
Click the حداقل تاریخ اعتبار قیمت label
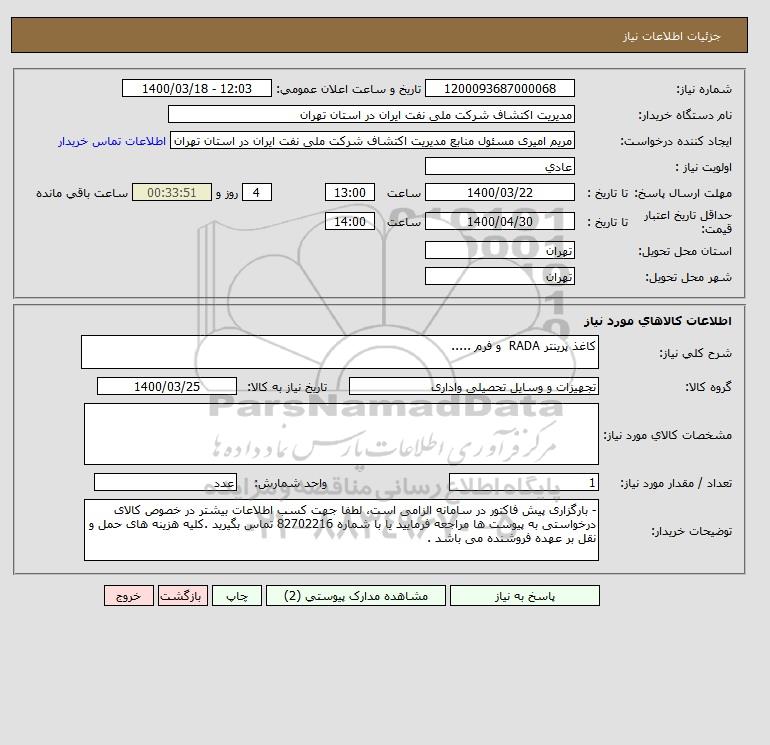pyautogui.click(x=688, y=222)
